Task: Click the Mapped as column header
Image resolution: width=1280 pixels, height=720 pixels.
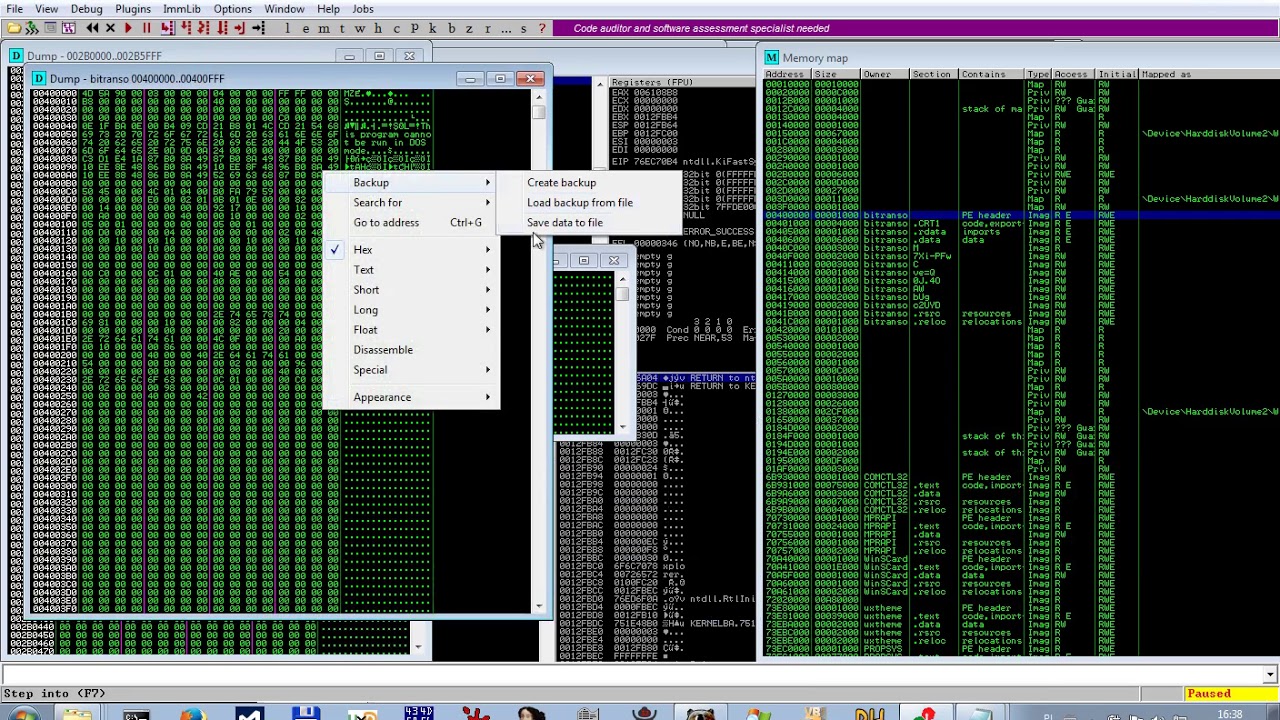Action: coord(1207,74)
